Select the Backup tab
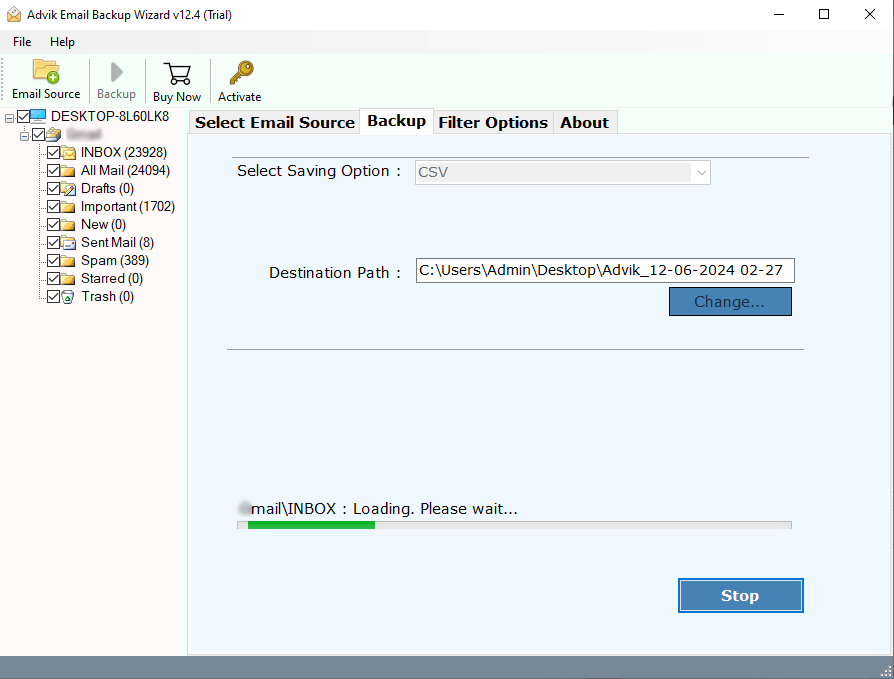Image resolution: width=894 pixels, height=679 pixels. (396, 121)
